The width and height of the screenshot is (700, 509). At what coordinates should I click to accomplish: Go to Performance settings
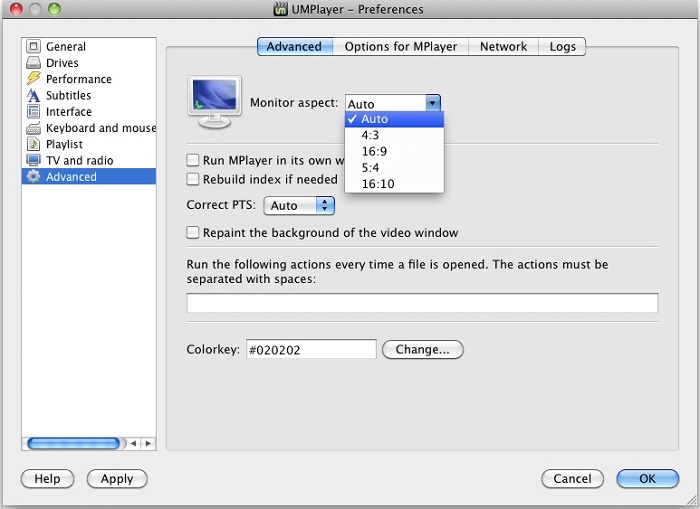(89, 79)
